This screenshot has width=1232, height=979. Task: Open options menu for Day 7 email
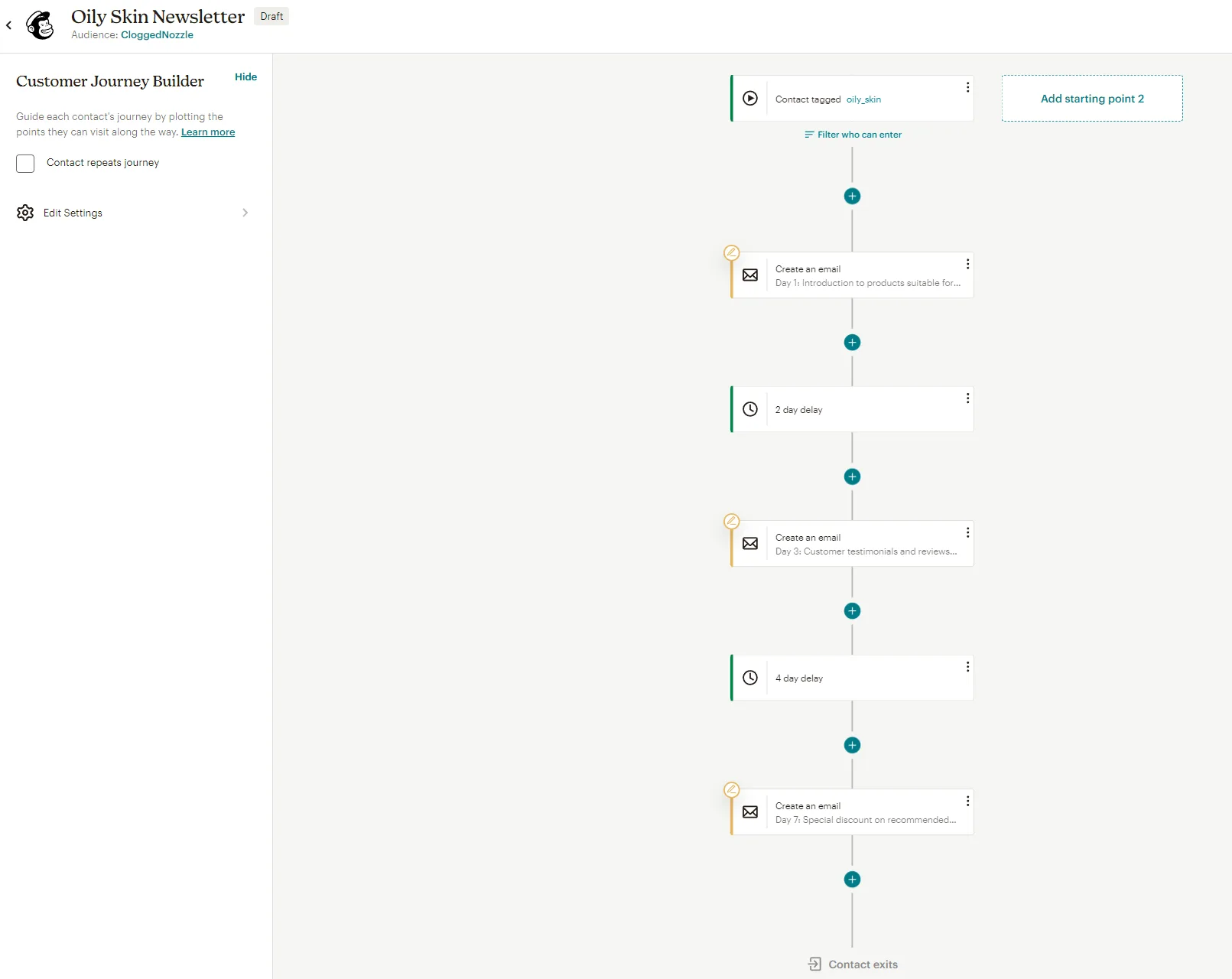pos(967,801)
